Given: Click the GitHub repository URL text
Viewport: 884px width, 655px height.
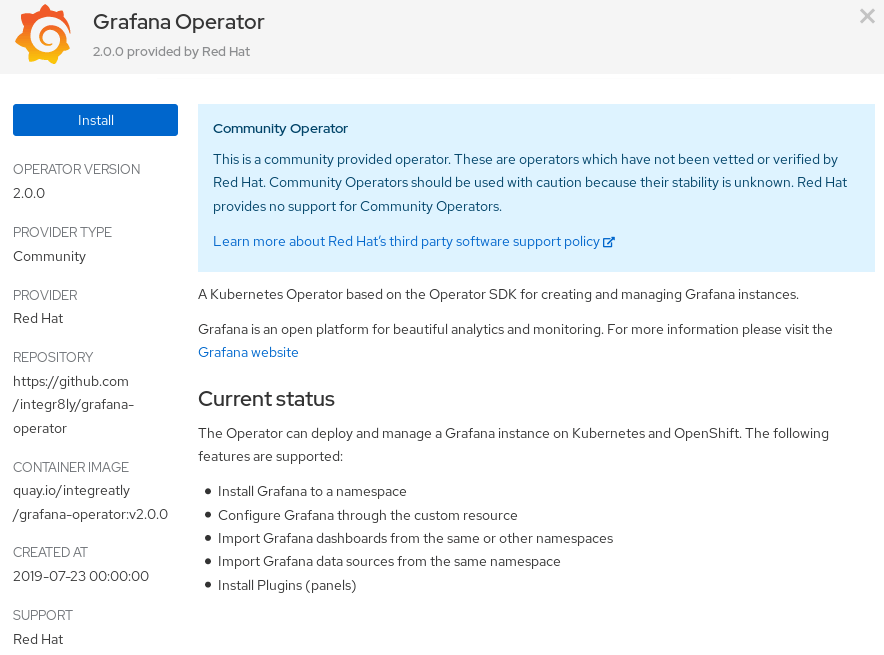Looking at the screenshot, I should click(x=73, y=405).
